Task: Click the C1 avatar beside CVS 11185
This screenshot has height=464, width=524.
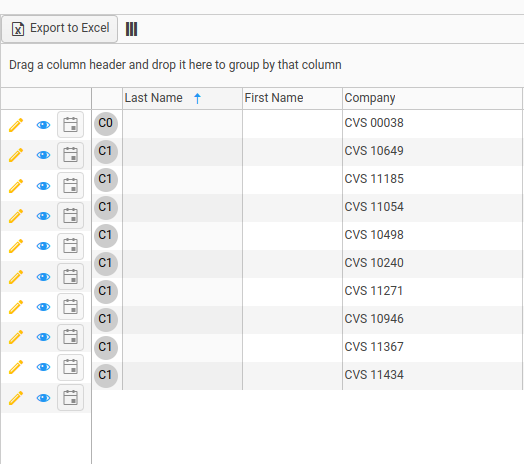Action: pyautogui.click(x=106, y=180)
